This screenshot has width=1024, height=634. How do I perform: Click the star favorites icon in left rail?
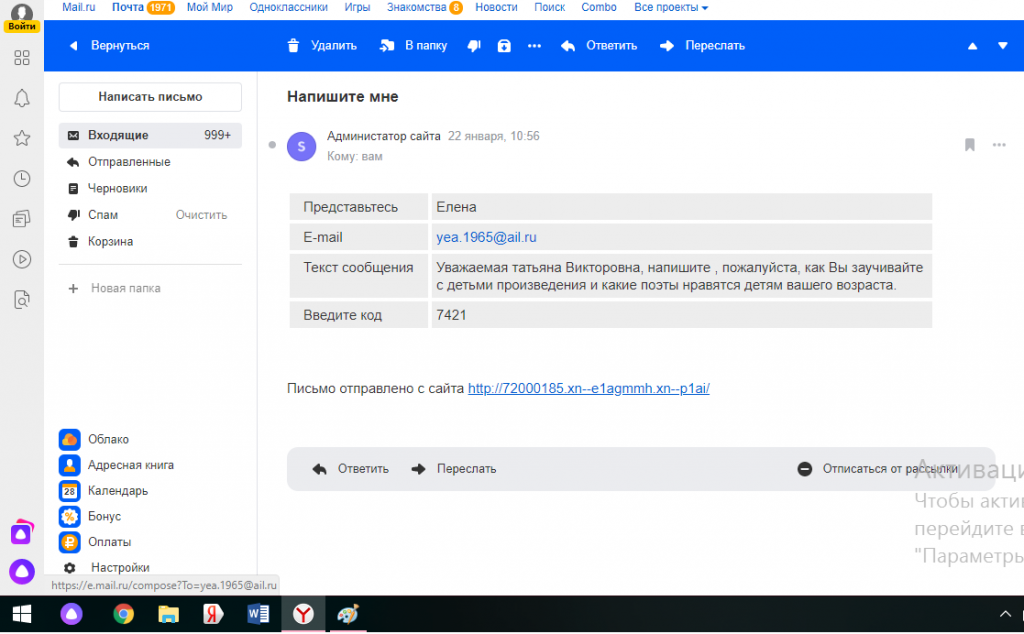point(21,138)
